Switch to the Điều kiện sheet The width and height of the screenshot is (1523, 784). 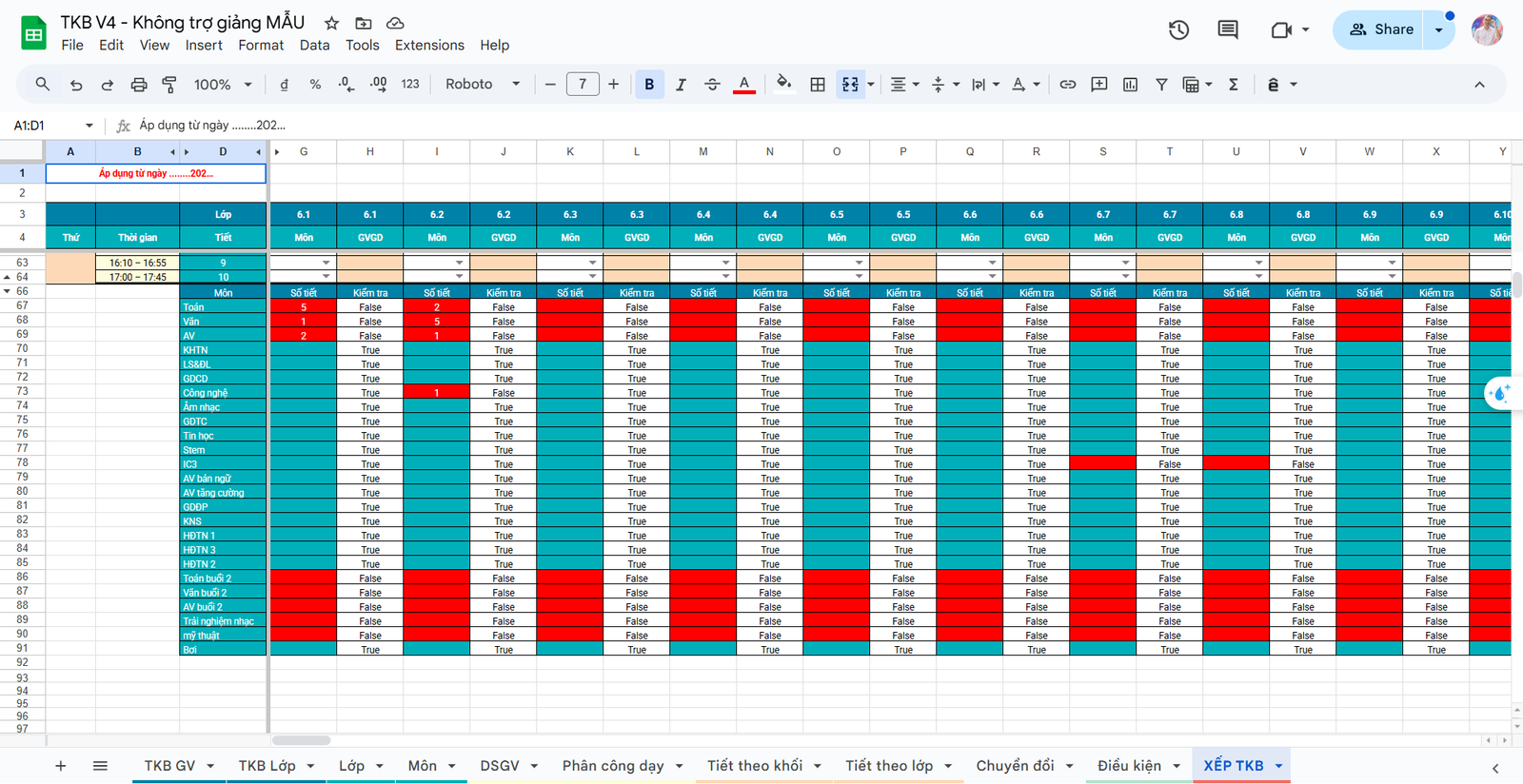click(1129, 766)
